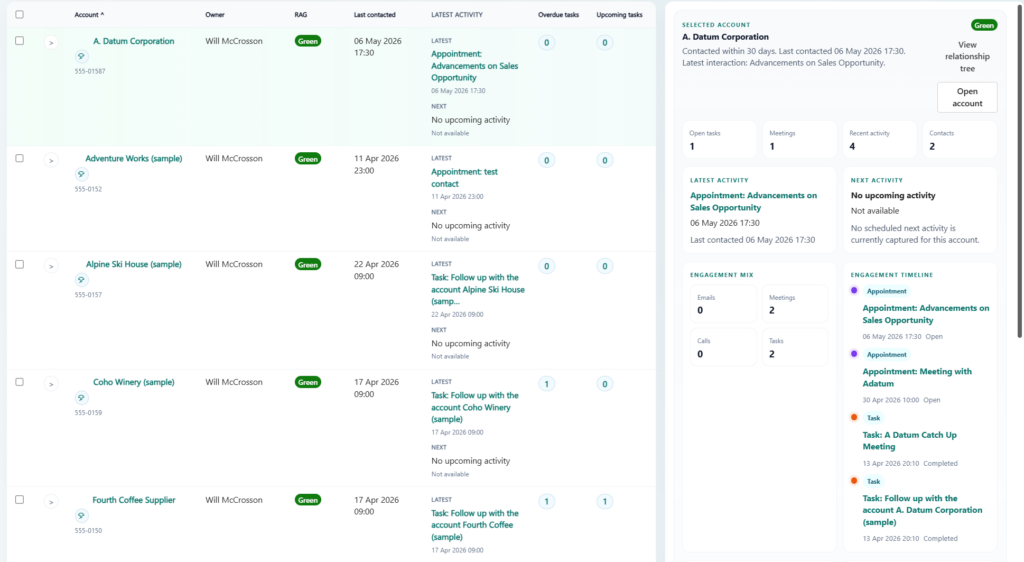This screenshot has height=562, width=1024.
Task: Expand the Fourth Coffee Supplier row chevron
Action: 51,501
